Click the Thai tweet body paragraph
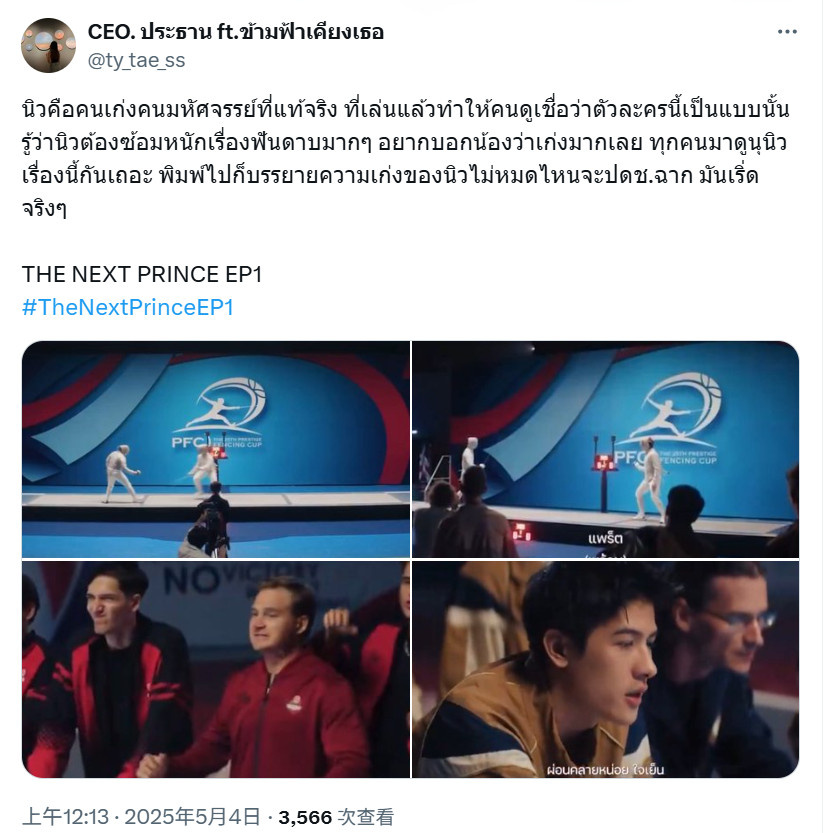Viewport: 824px width, 833px height. 405,159
